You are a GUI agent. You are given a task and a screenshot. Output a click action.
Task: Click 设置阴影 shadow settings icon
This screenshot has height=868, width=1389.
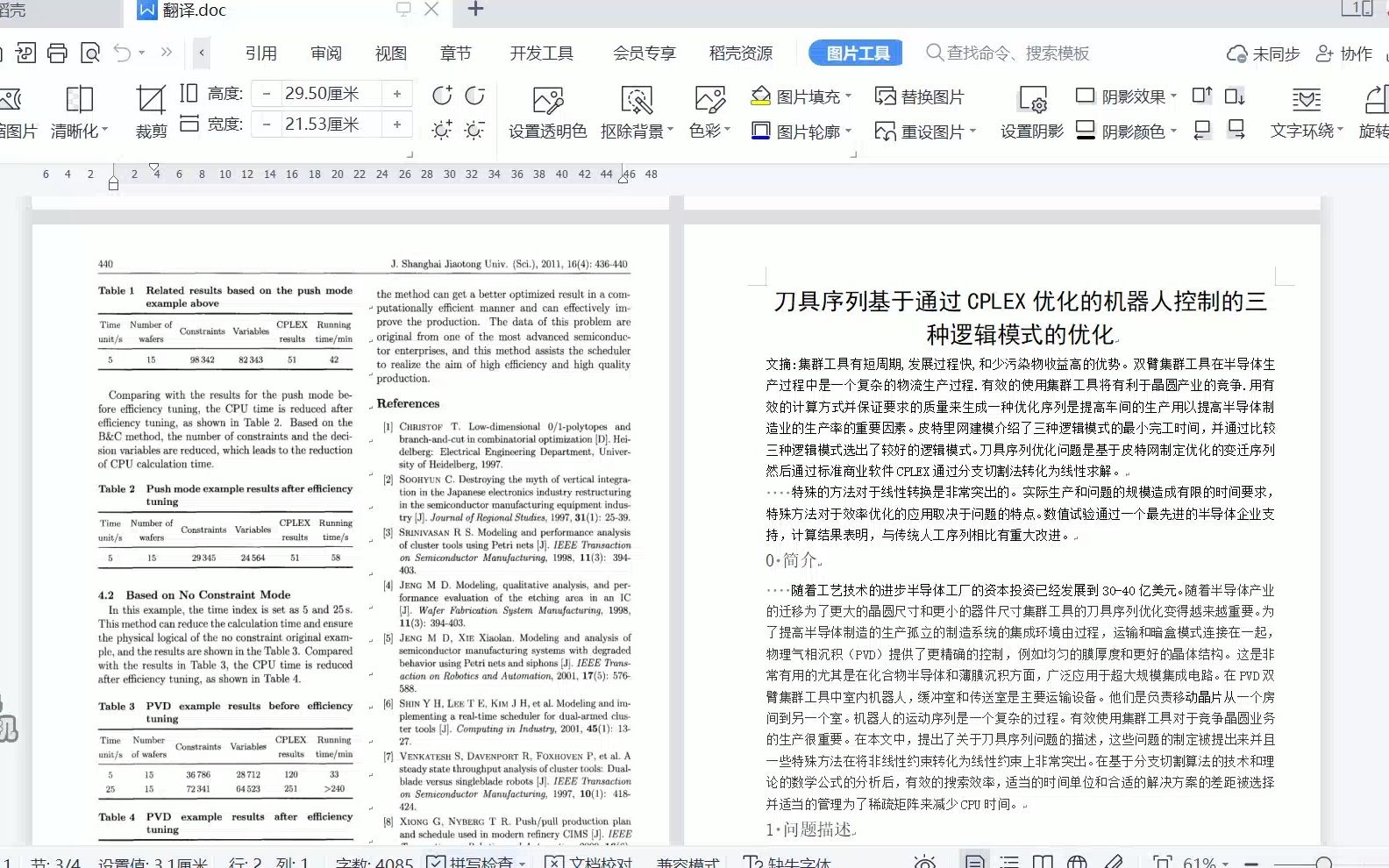point(1032,112)
